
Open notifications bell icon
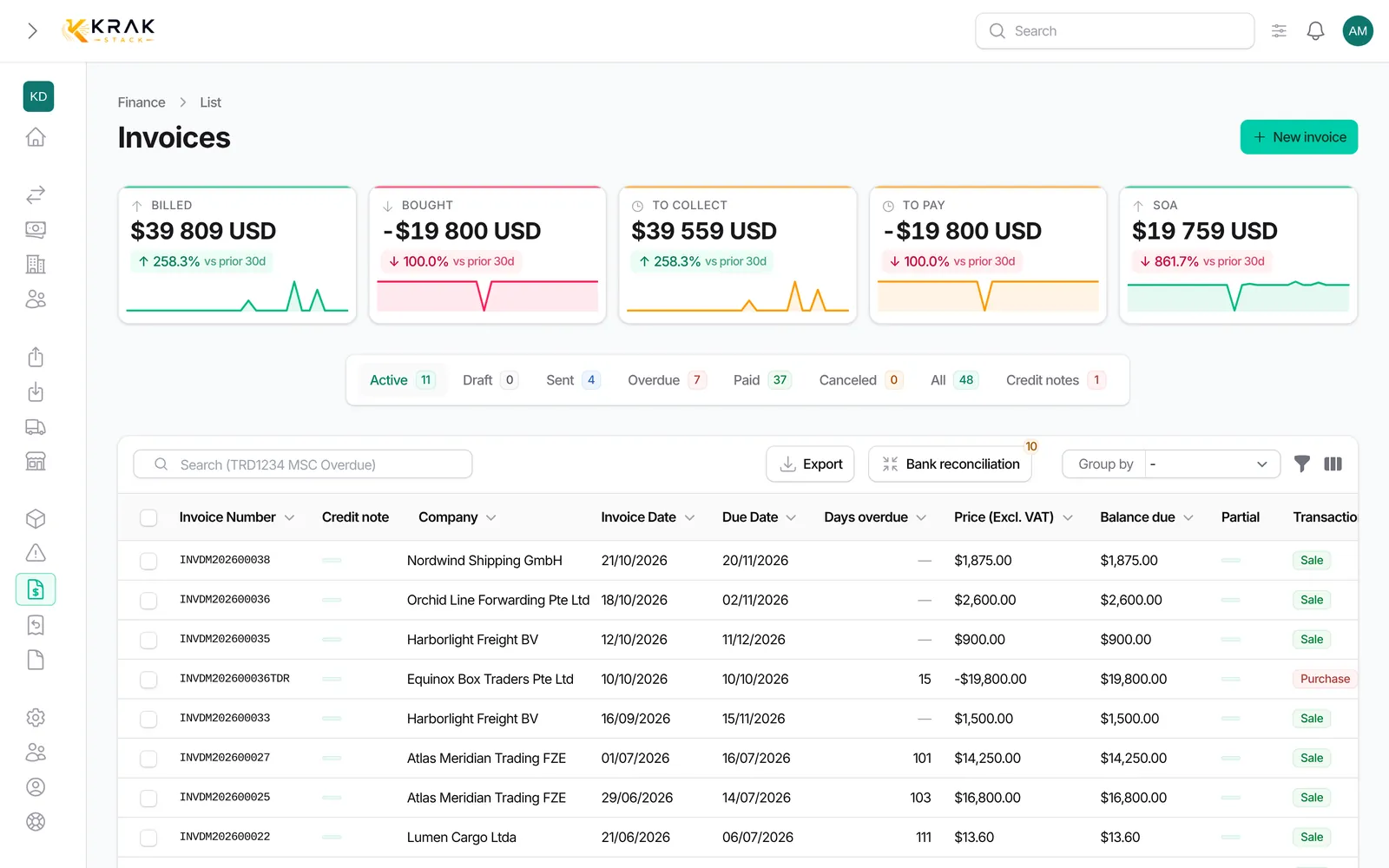point(1315,31)
